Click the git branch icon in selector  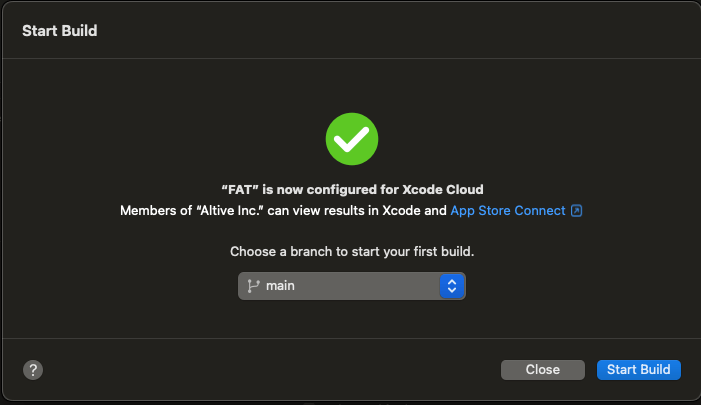[253, 286]
